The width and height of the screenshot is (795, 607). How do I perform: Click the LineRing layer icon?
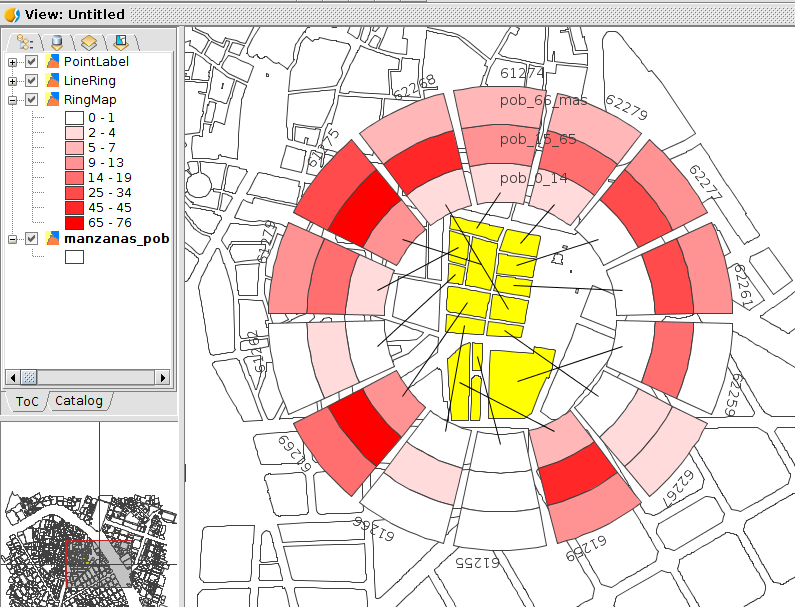(x=53, y=81)
